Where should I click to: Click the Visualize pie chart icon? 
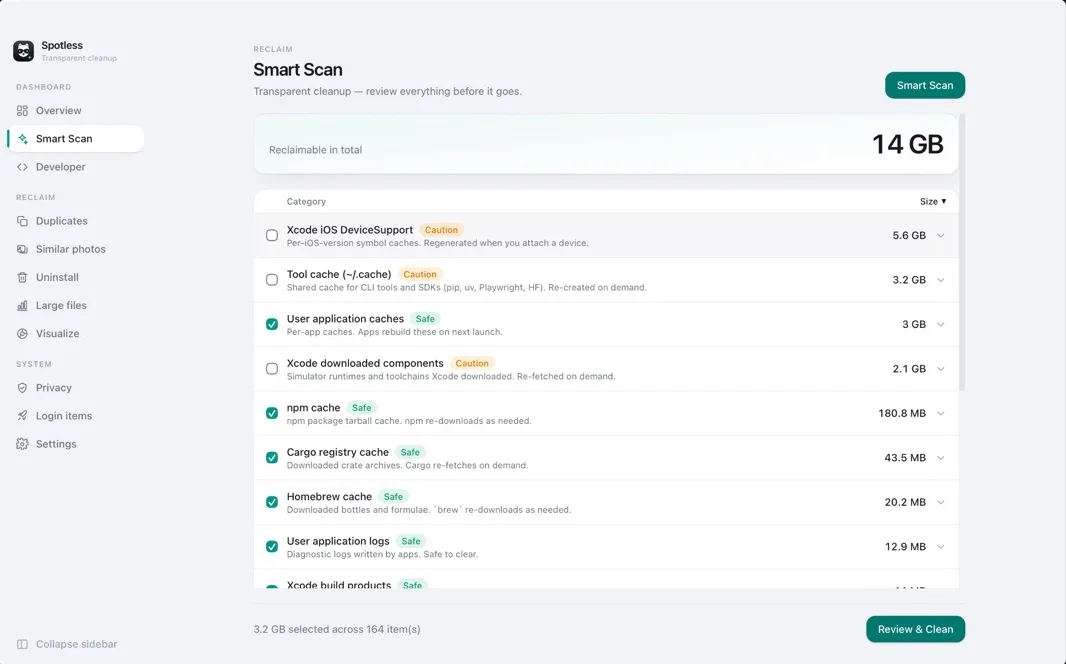point(22,334)
